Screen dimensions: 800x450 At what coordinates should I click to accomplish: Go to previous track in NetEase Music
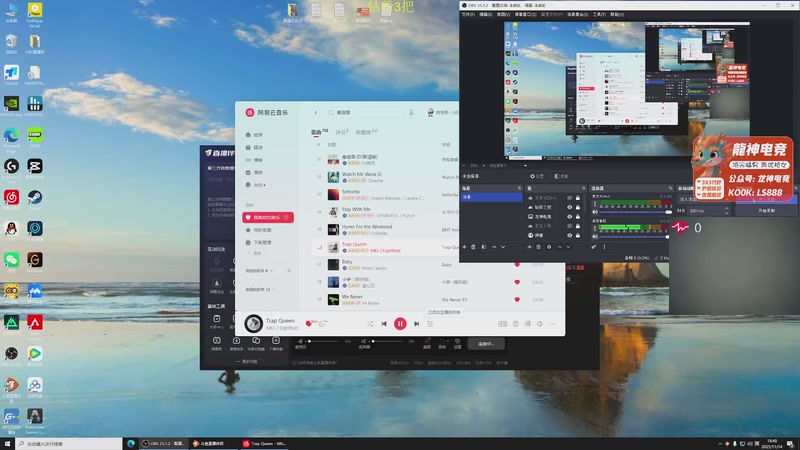[x=384, y=323]
